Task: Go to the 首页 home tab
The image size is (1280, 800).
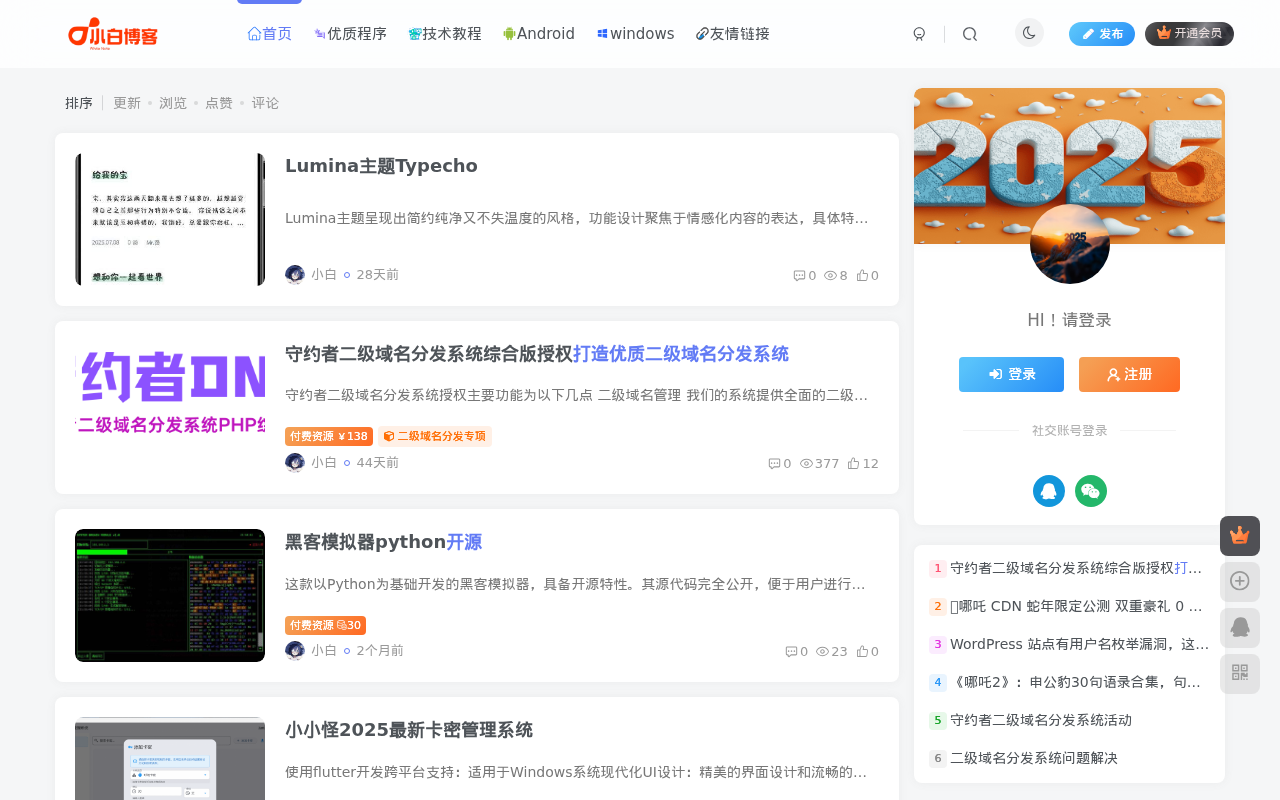Action: point(270,34)
